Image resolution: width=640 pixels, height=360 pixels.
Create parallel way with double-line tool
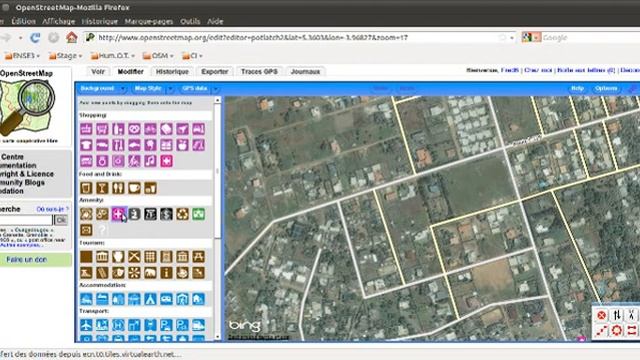[632, 330]
